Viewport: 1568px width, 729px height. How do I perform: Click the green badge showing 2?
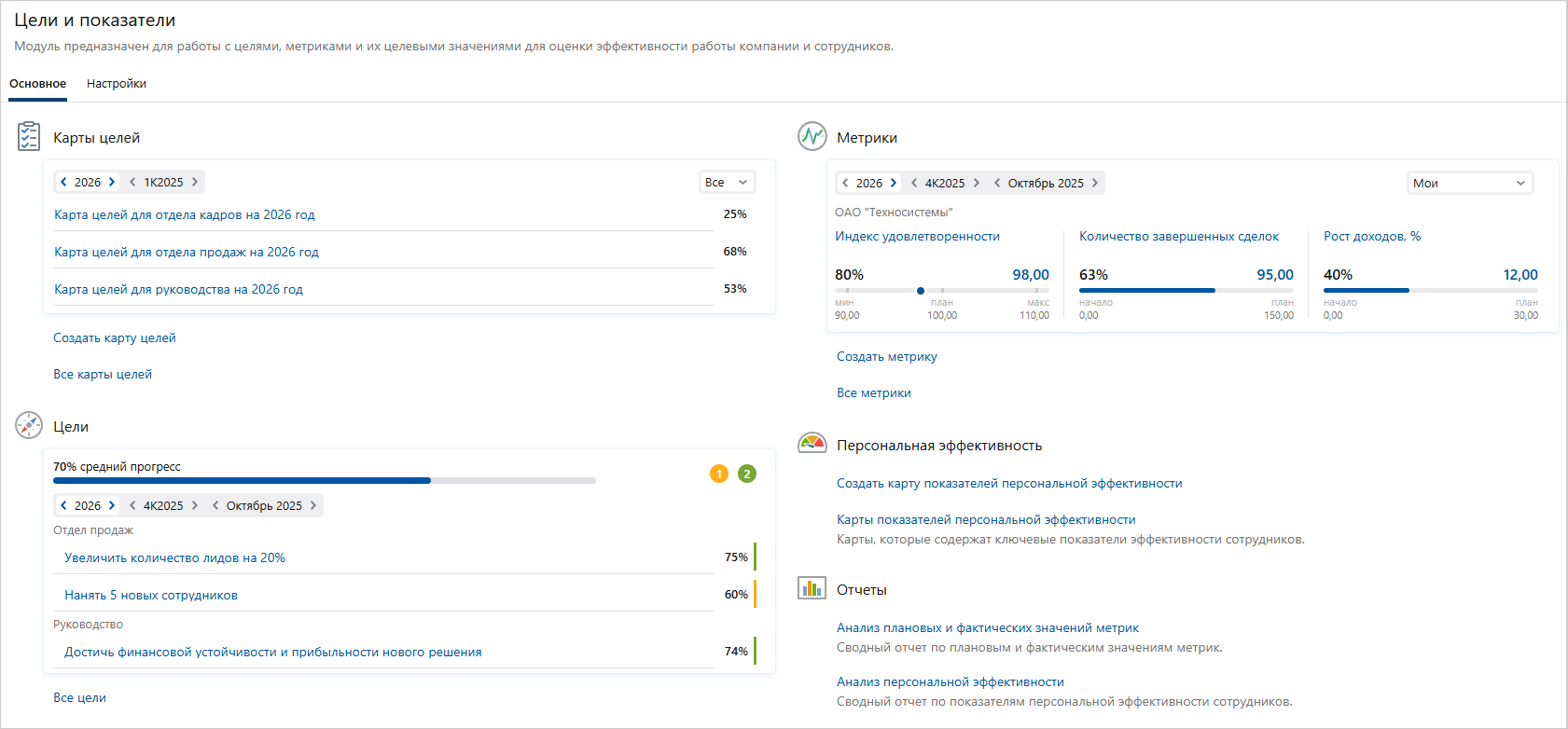tap(747, 474)
